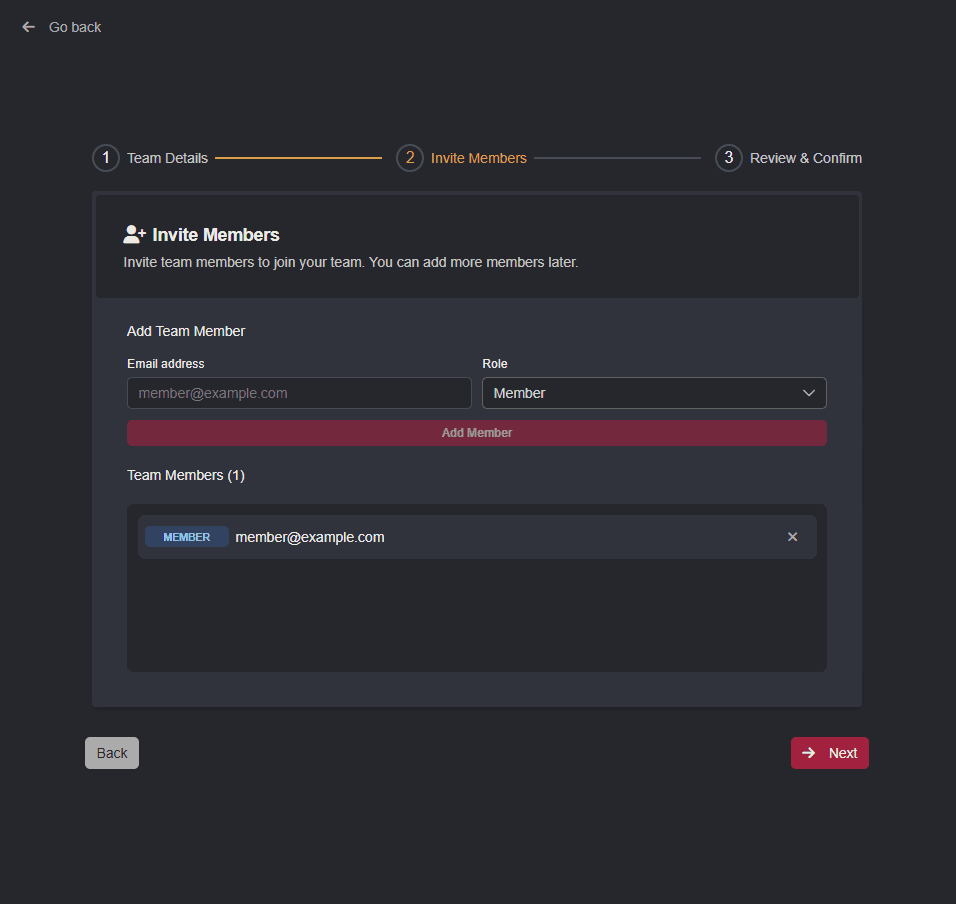Click the orange progress line after Team Details
Screen dimensions: 956x904
pyautogui.click(x=298, y=158)
